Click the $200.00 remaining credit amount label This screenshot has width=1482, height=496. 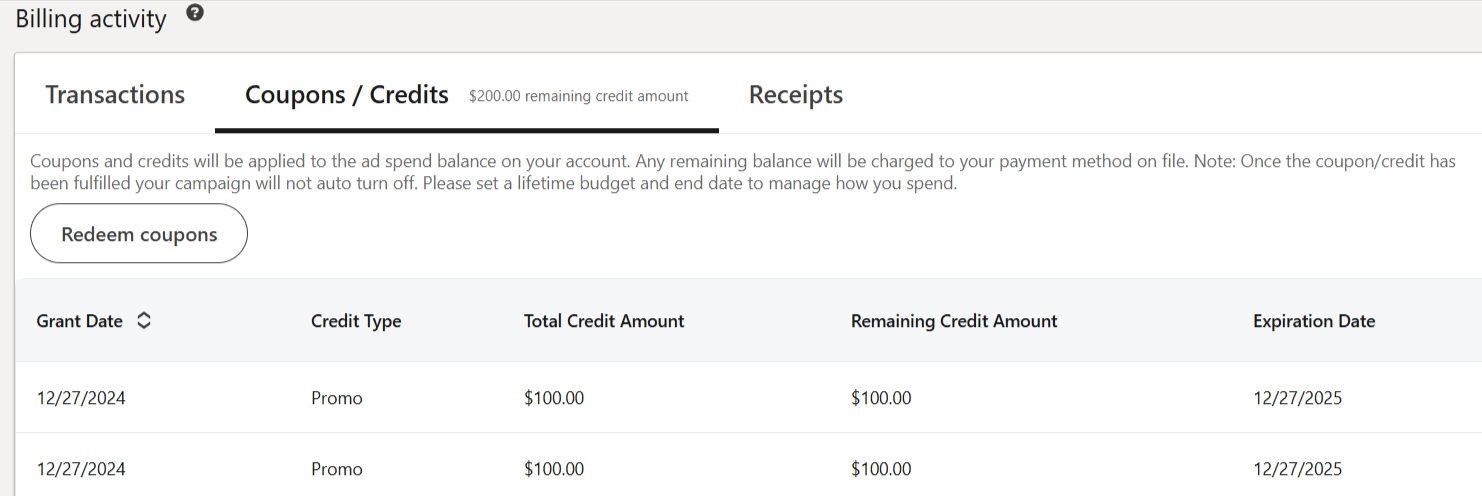point(579,97)
